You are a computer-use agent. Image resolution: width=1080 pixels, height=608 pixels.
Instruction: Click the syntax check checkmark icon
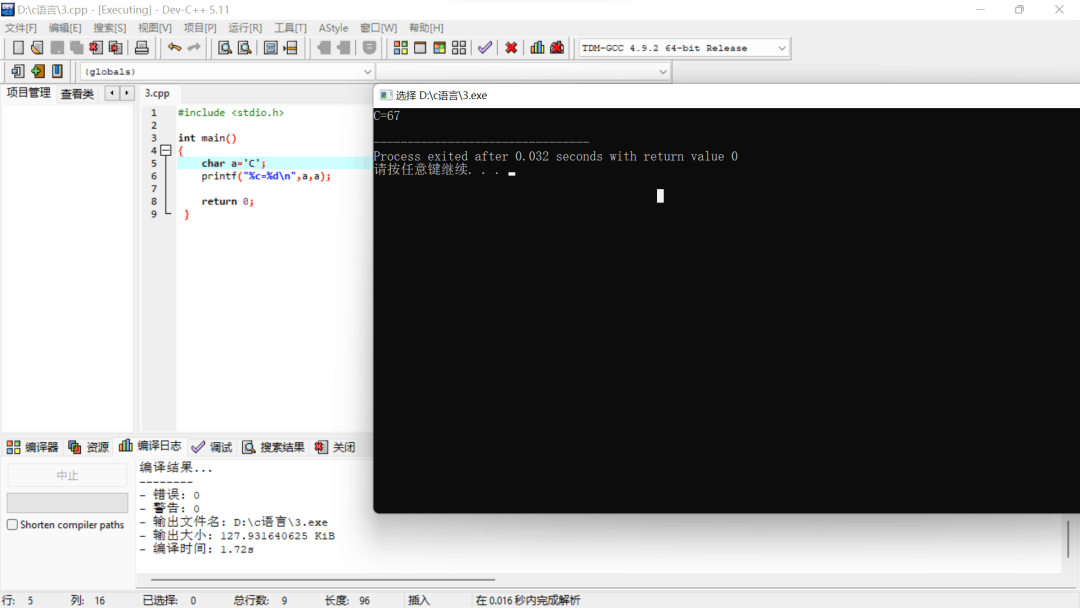pos(485,48)
